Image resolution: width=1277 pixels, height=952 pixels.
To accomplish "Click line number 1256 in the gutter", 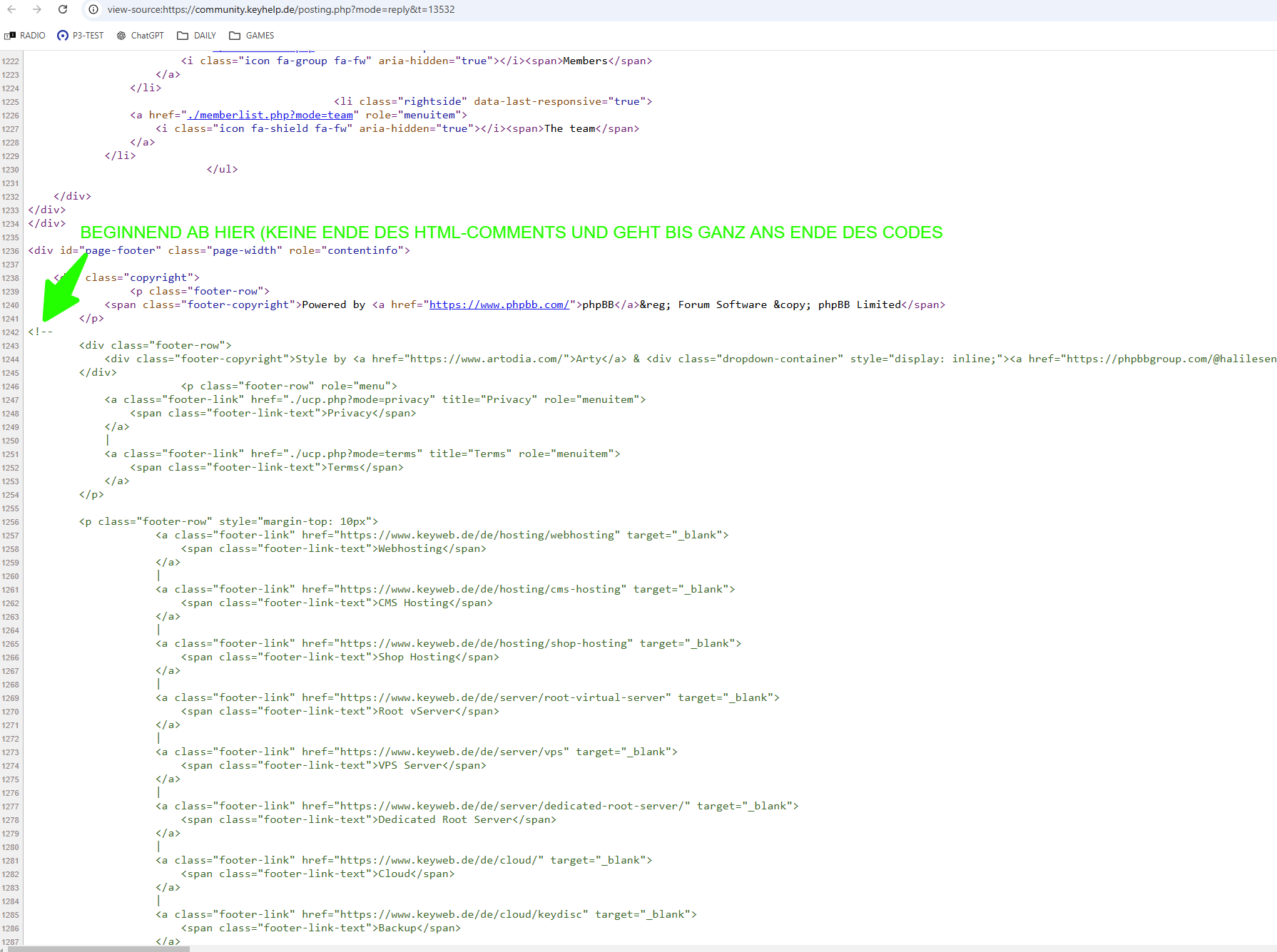I will tap(11, 522).
